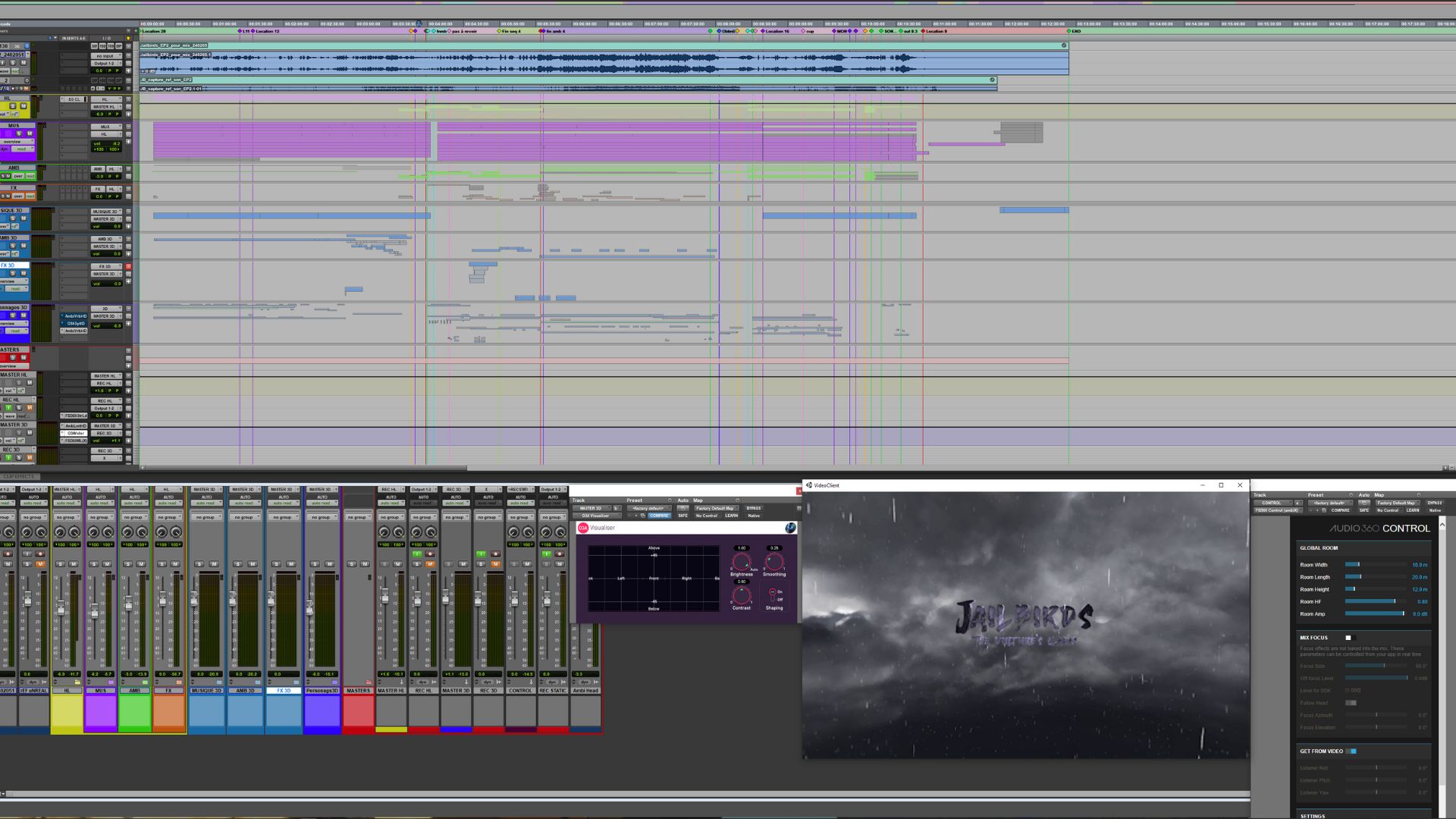Mute the MUSIQUE 3D mixer strip

pos(214,563)
